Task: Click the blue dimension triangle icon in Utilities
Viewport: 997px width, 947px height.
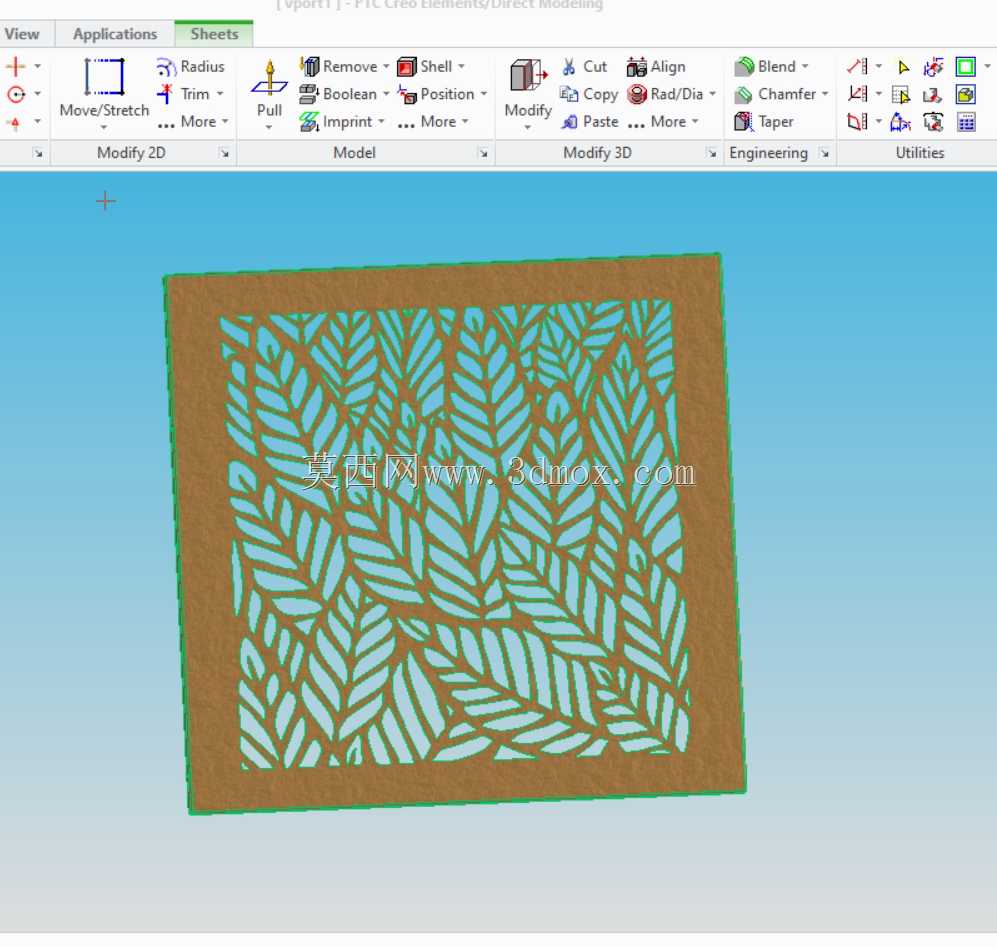Action: pyautogui.click(x=900, y=121)
